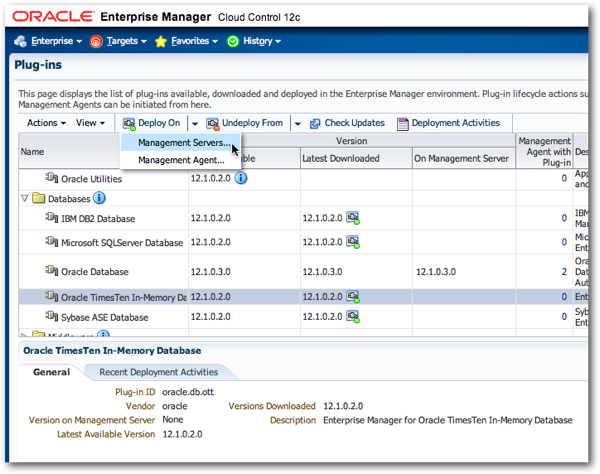Open the Enterprise menu

(56, 41)
